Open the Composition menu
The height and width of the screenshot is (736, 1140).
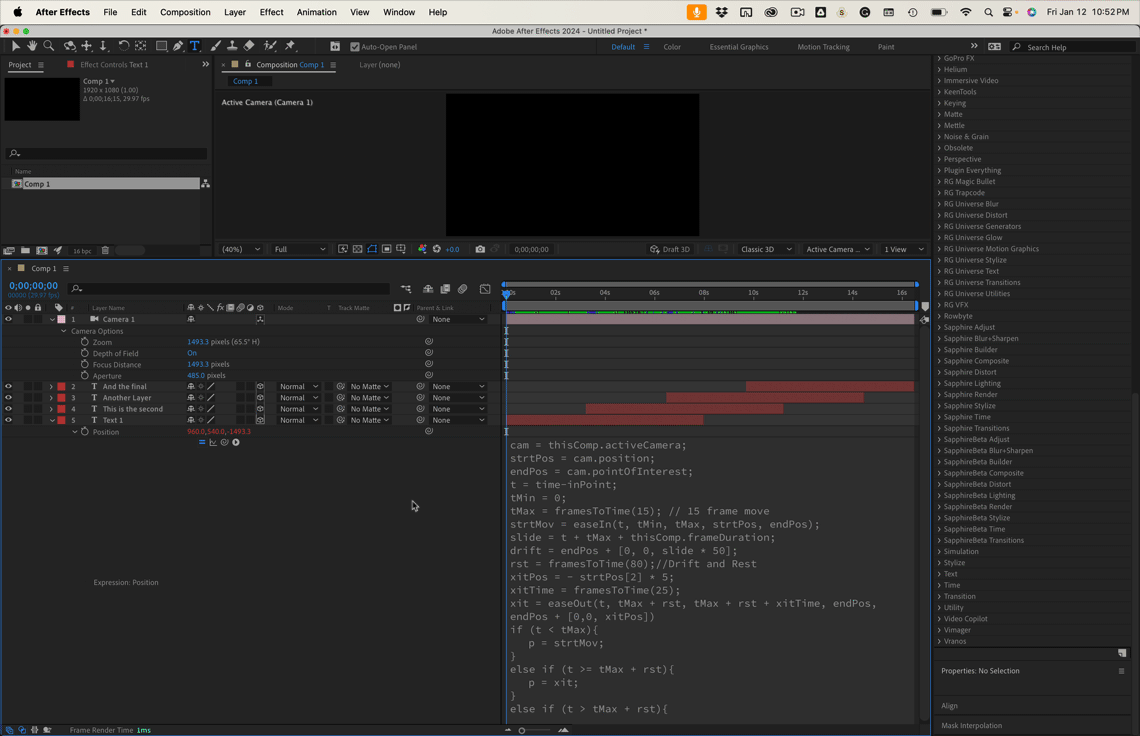(x=185, y=12)
